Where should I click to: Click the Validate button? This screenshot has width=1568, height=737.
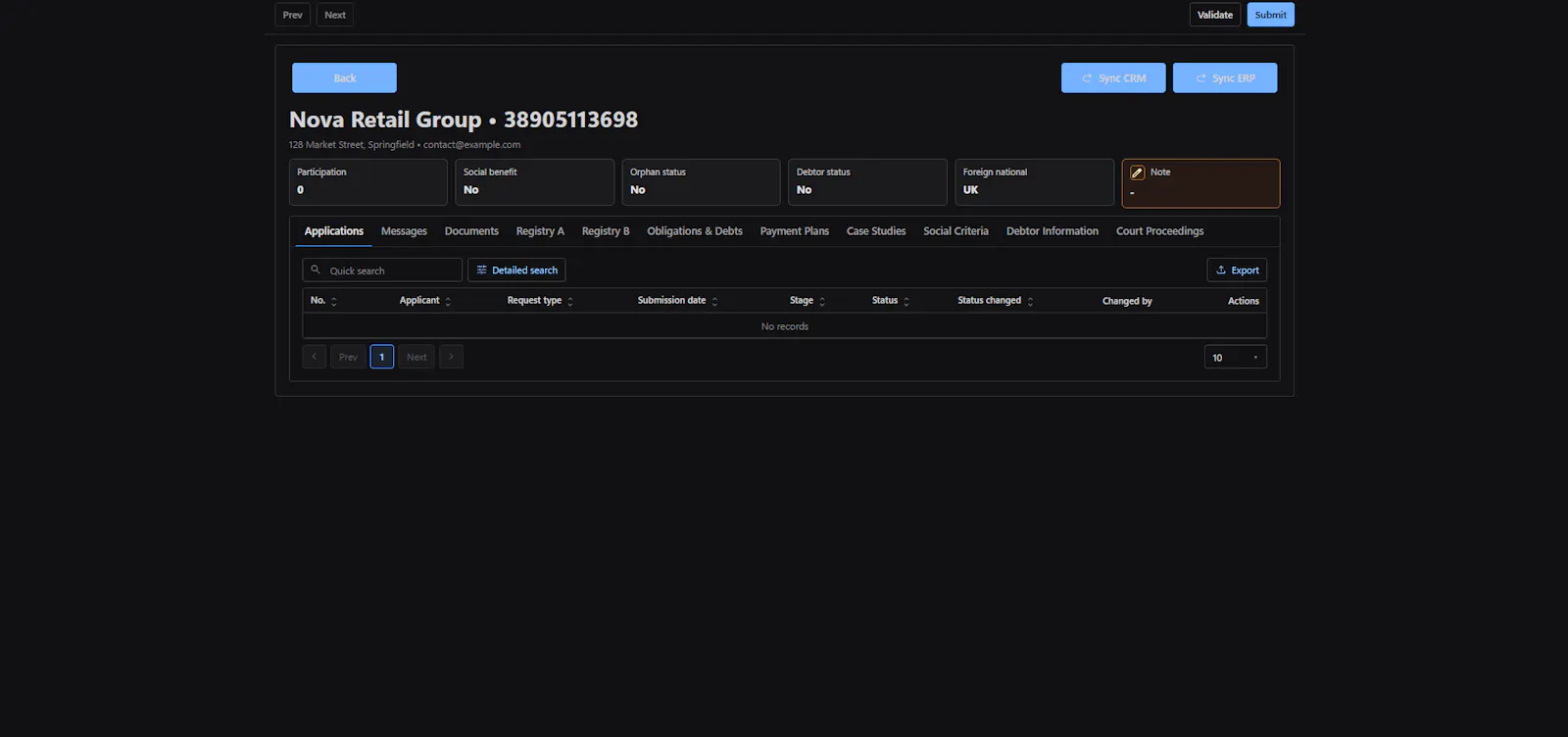click(1215, 15)
